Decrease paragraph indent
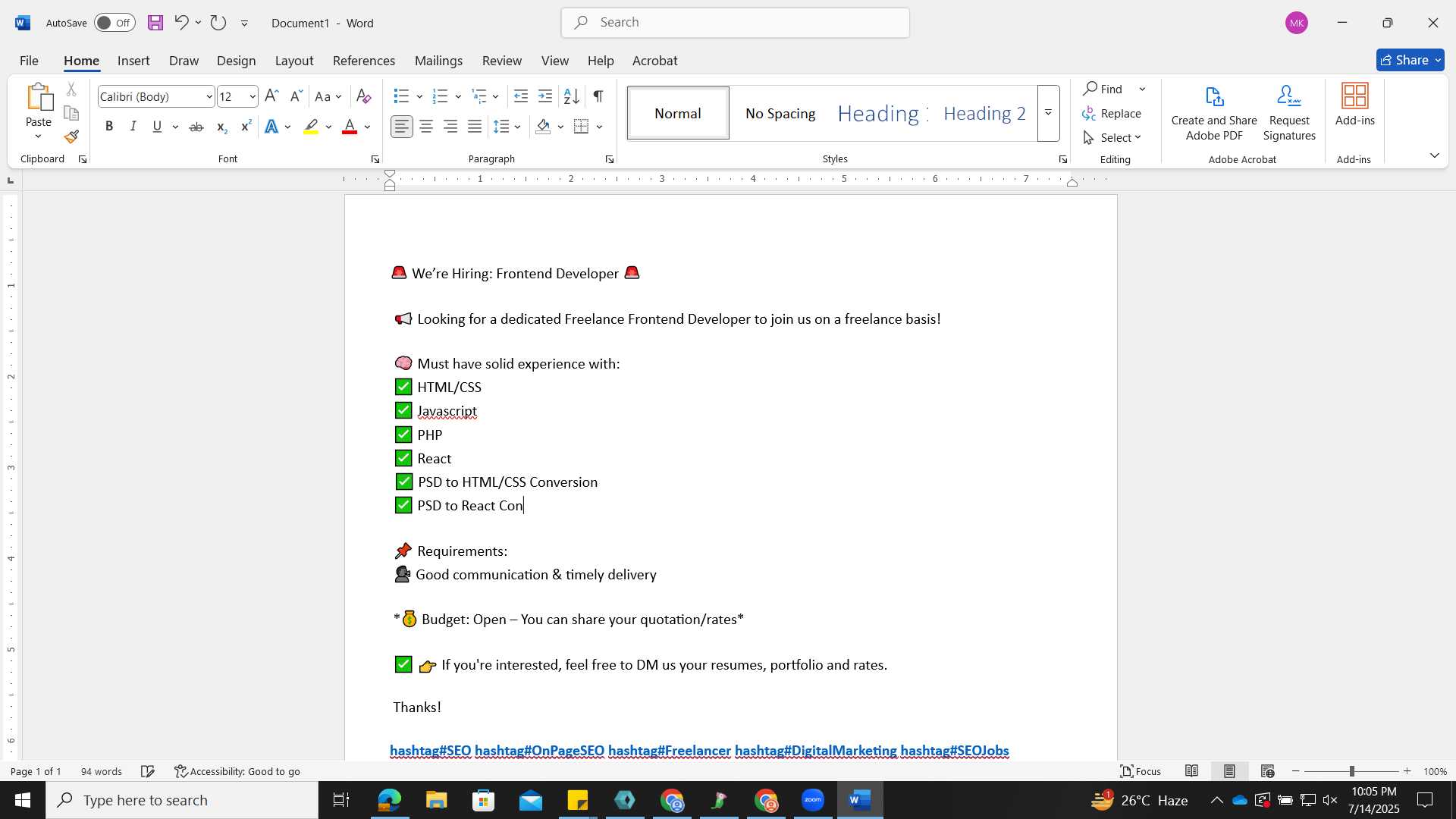1456x819 pixels. (x=521, y=96)
